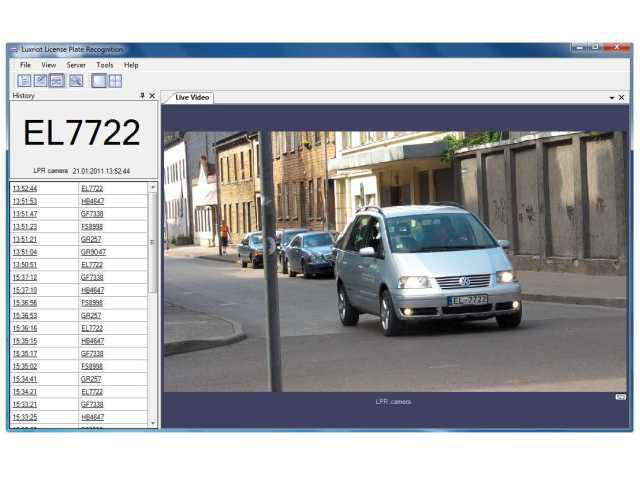Click the first toolbar icon below File

23,81
